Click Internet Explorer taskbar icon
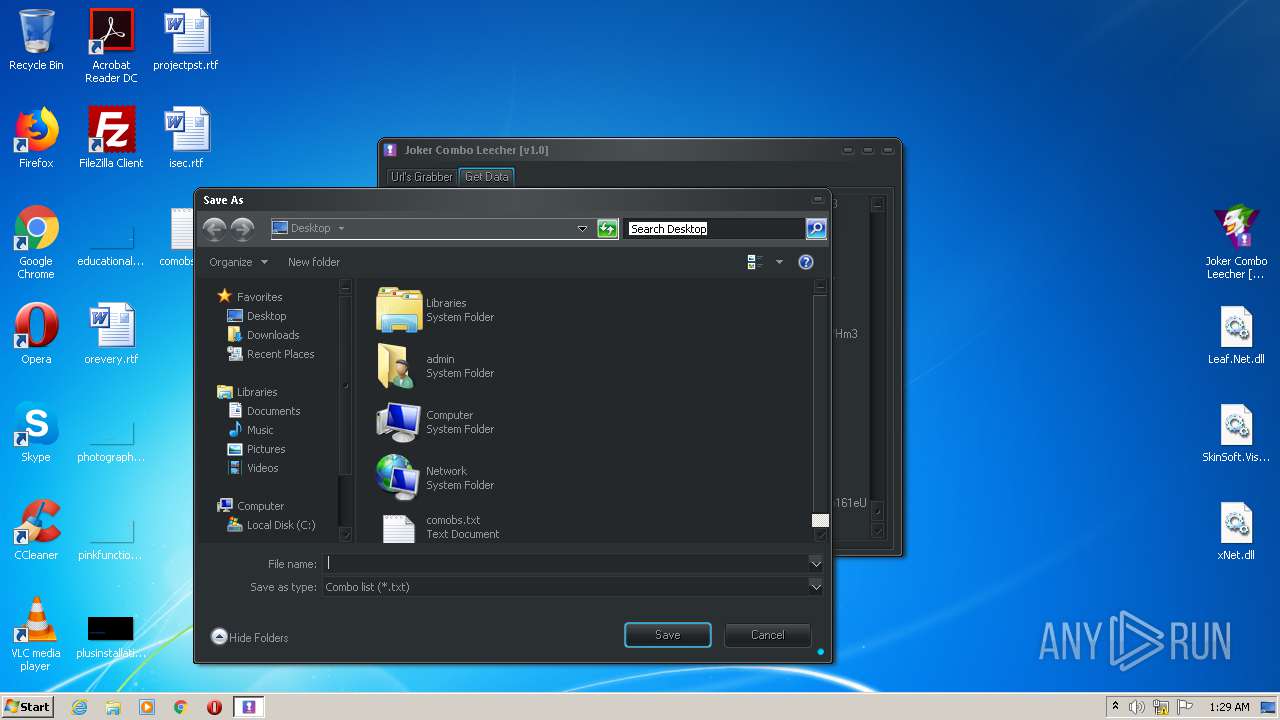The image size is (1280, 720). point(79,707)
